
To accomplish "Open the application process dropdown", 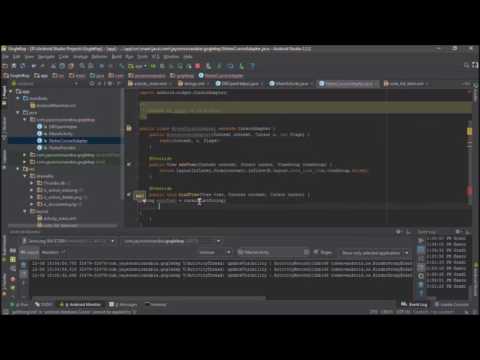I will (172, 241).
